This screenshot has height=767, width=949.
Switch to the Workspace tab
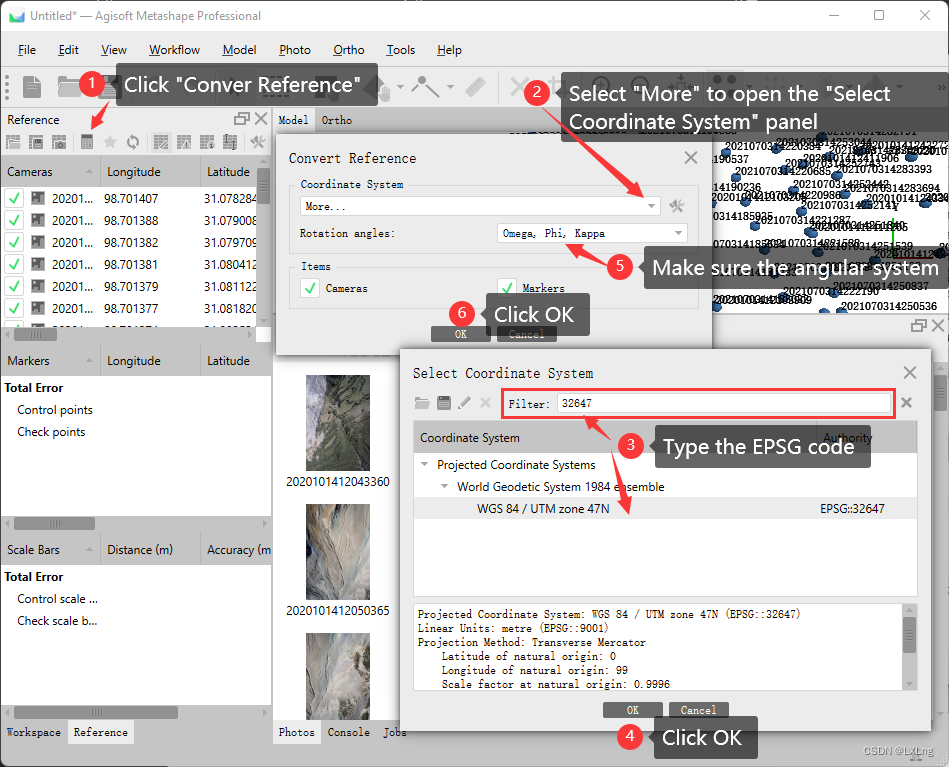click(34, 732)
